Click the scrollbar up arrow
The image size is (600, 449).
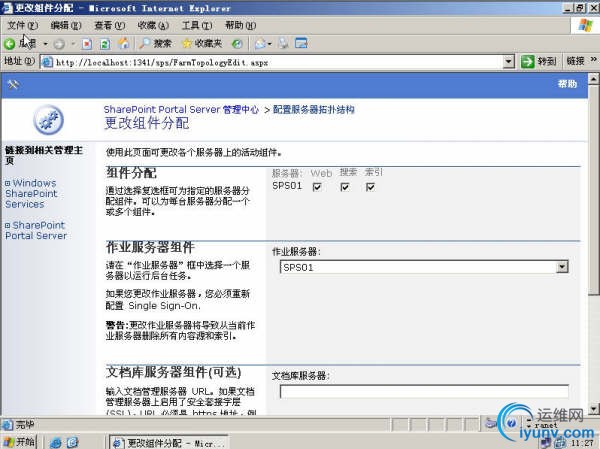tap(593, 79)
